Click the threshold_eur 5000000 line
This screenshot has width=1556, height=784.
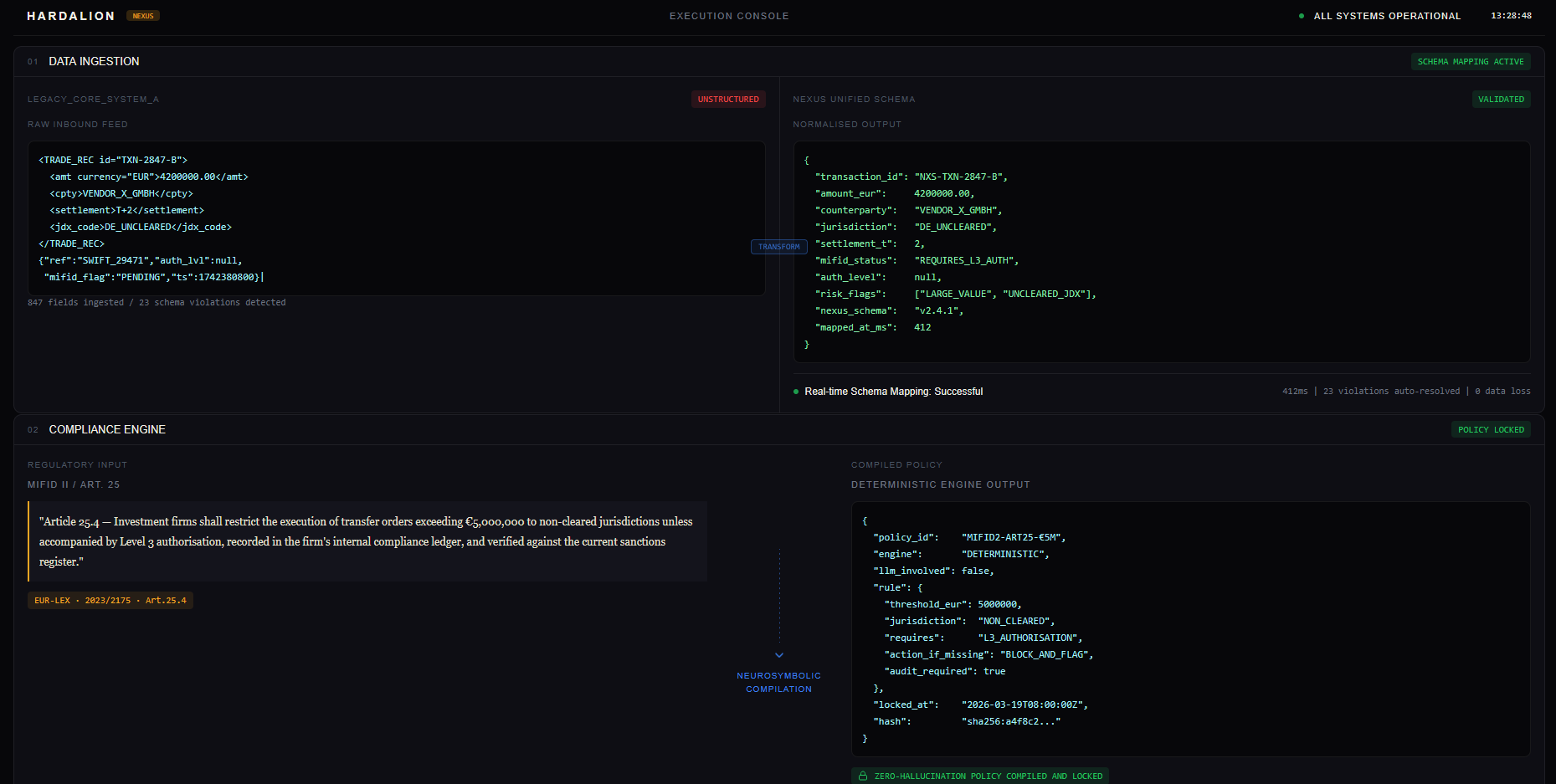[x=953, y=604]
